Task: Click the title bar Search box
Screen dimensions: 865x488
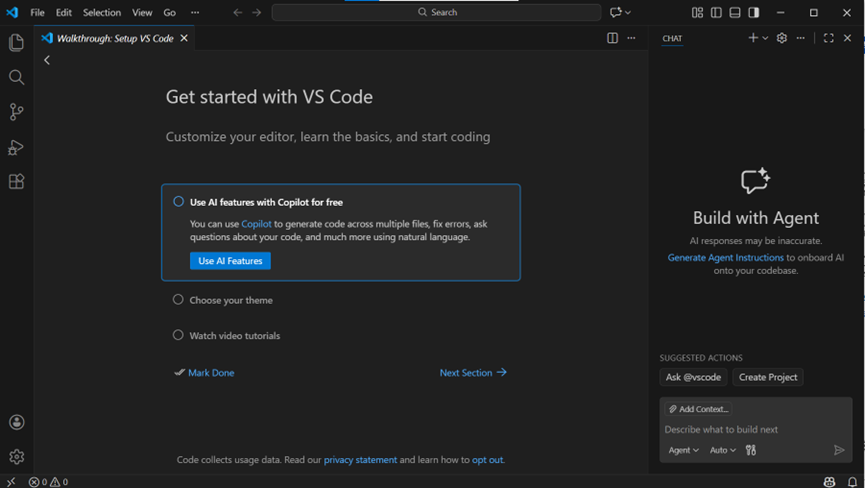Action: coord(436,12)
